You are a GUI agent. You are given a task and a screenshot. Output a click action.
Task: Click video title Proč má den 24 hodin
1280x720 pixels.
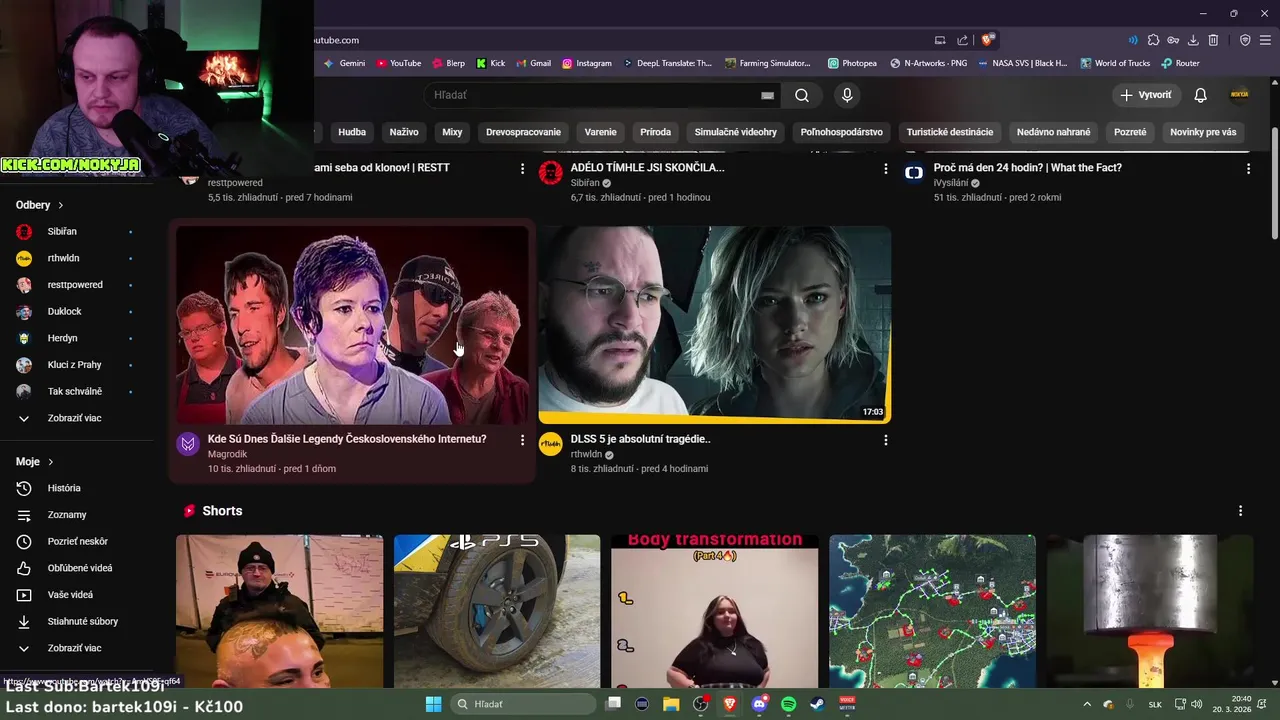tap(1028, 168)
